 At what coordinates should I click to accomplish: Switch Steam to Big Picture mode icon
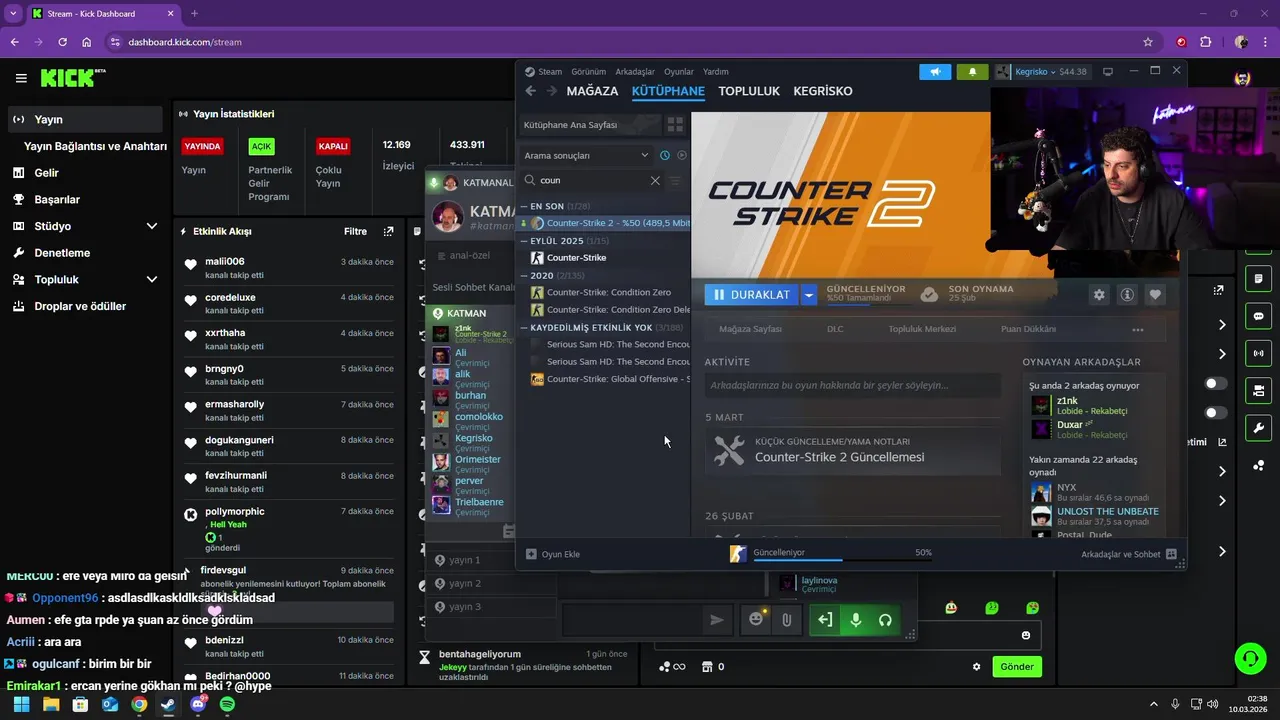(x=1108, y=72)
